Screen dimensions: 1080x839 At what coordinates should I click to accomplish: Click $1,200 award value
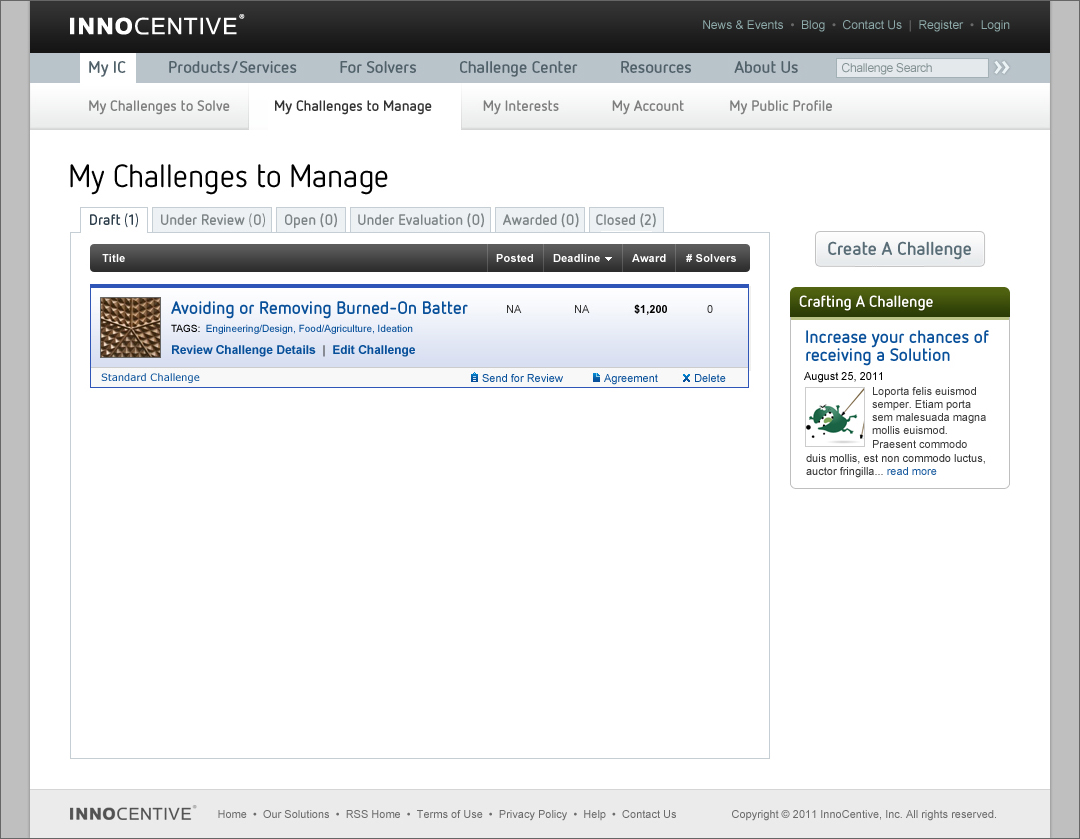point(650,309)
